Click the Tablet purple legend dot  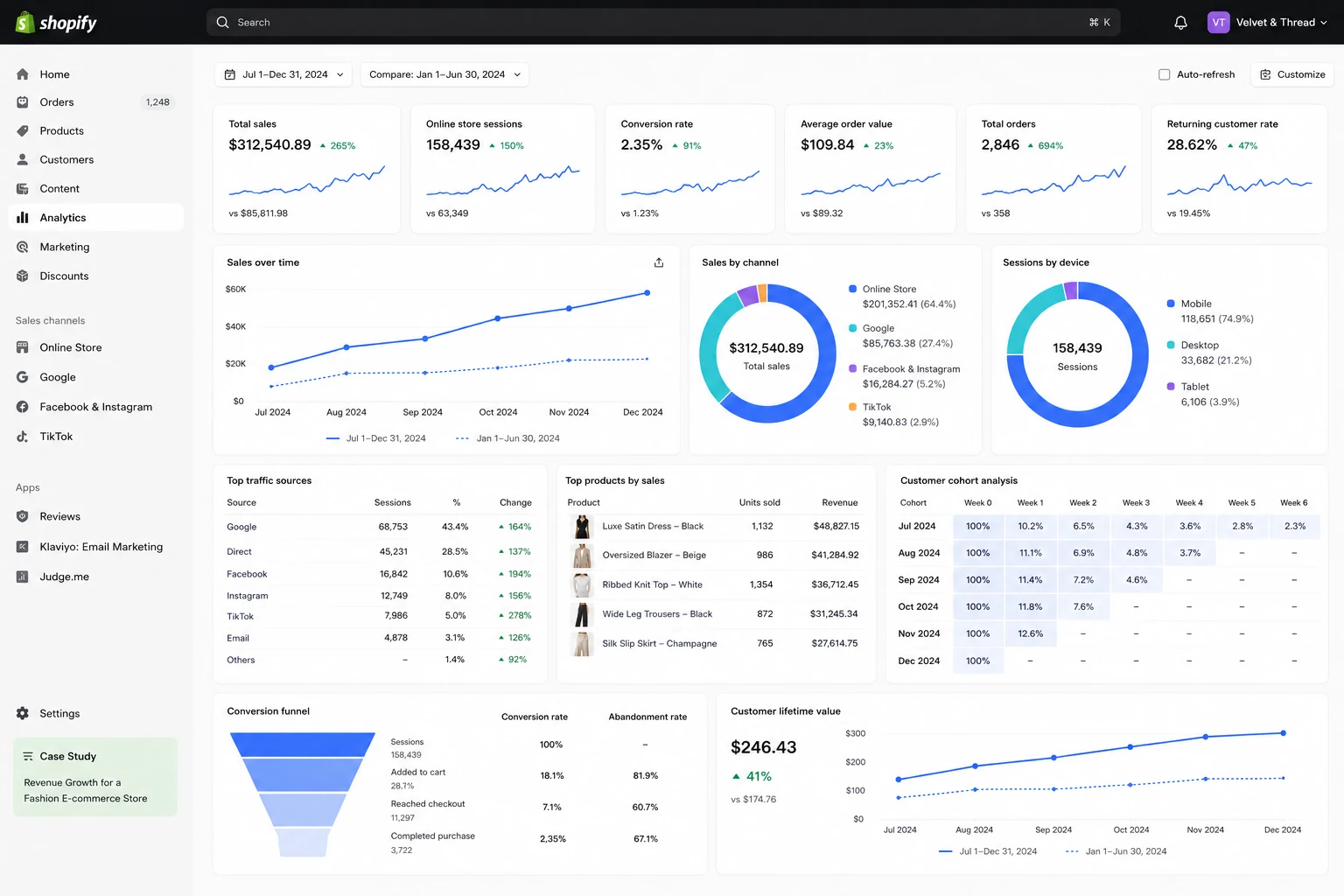1171,387
